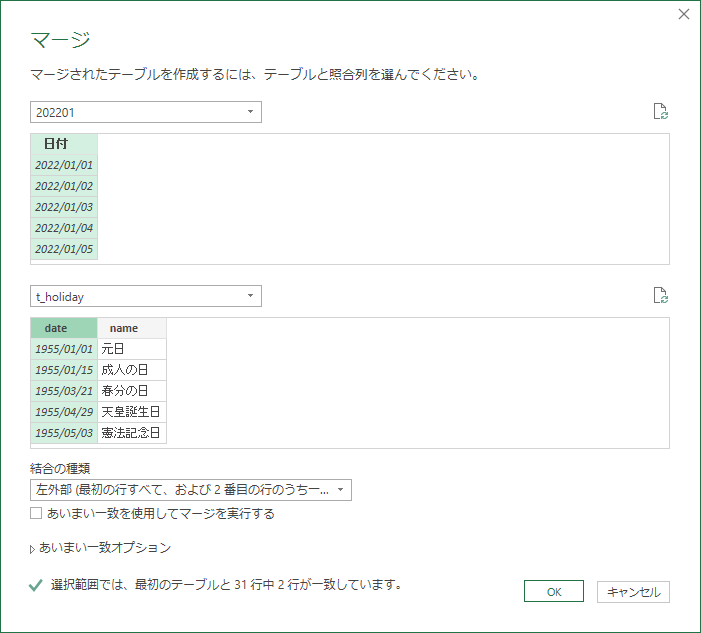Close the マージ dialog with X
701x633 pixels.
click(x=684, y=14)
